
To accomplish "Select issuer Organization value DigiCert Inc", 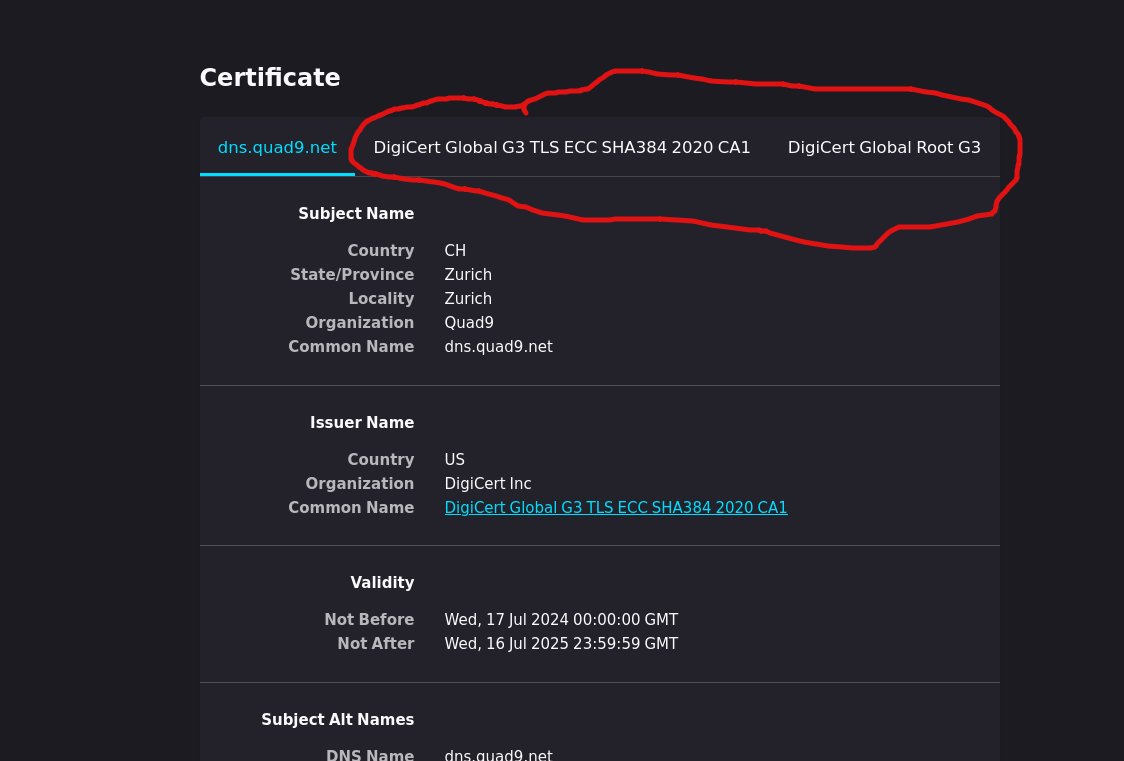I will pos(487,484).
